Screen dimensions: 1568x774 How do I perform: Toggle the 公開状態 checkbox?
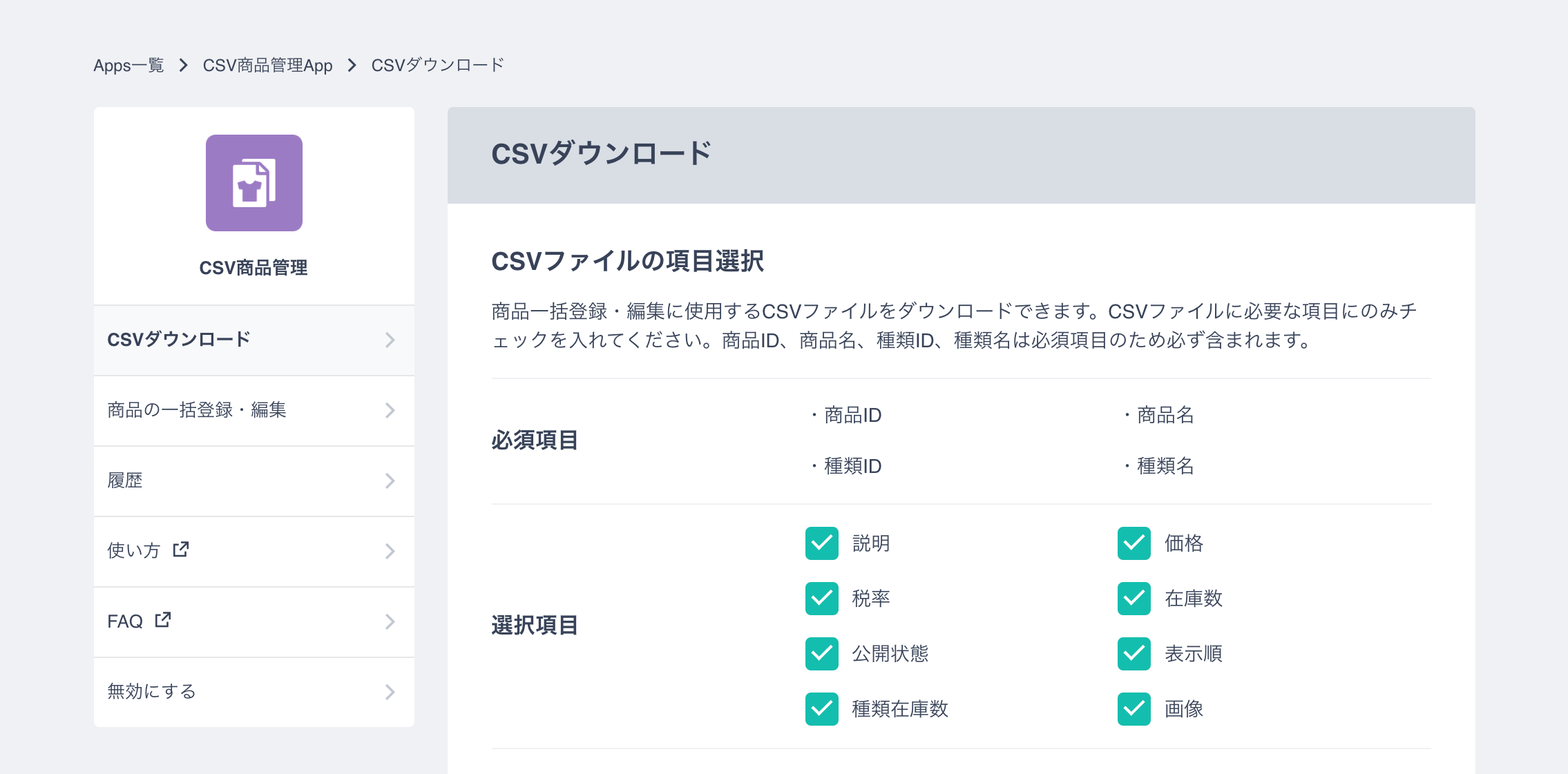point(821,654)
